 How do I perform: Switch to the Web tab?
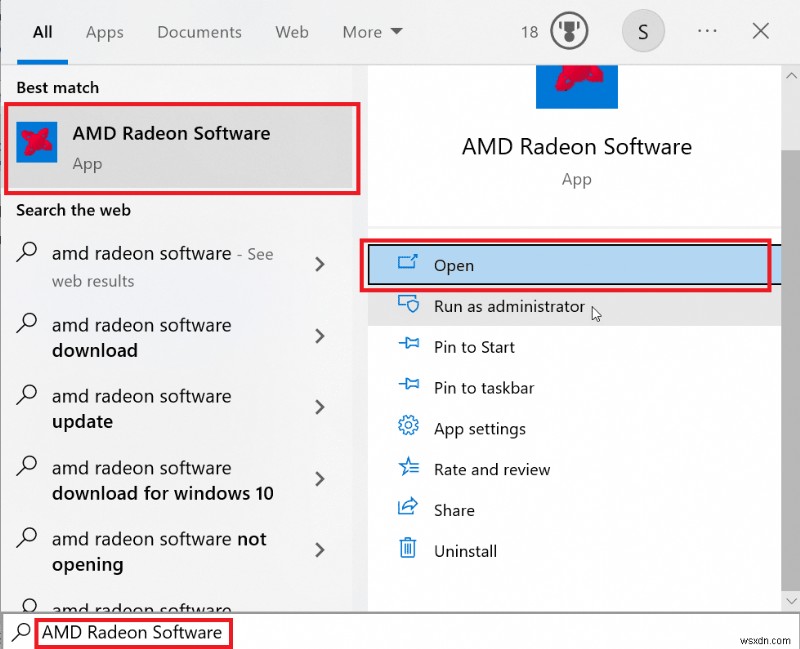(291, 32)
